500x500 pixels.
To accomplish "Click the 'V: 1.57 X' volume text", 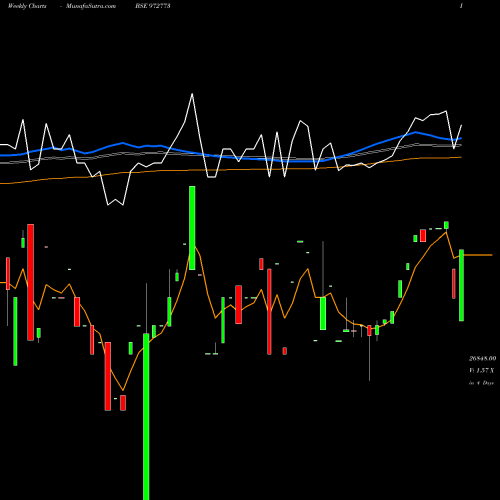I will [481, 370].
